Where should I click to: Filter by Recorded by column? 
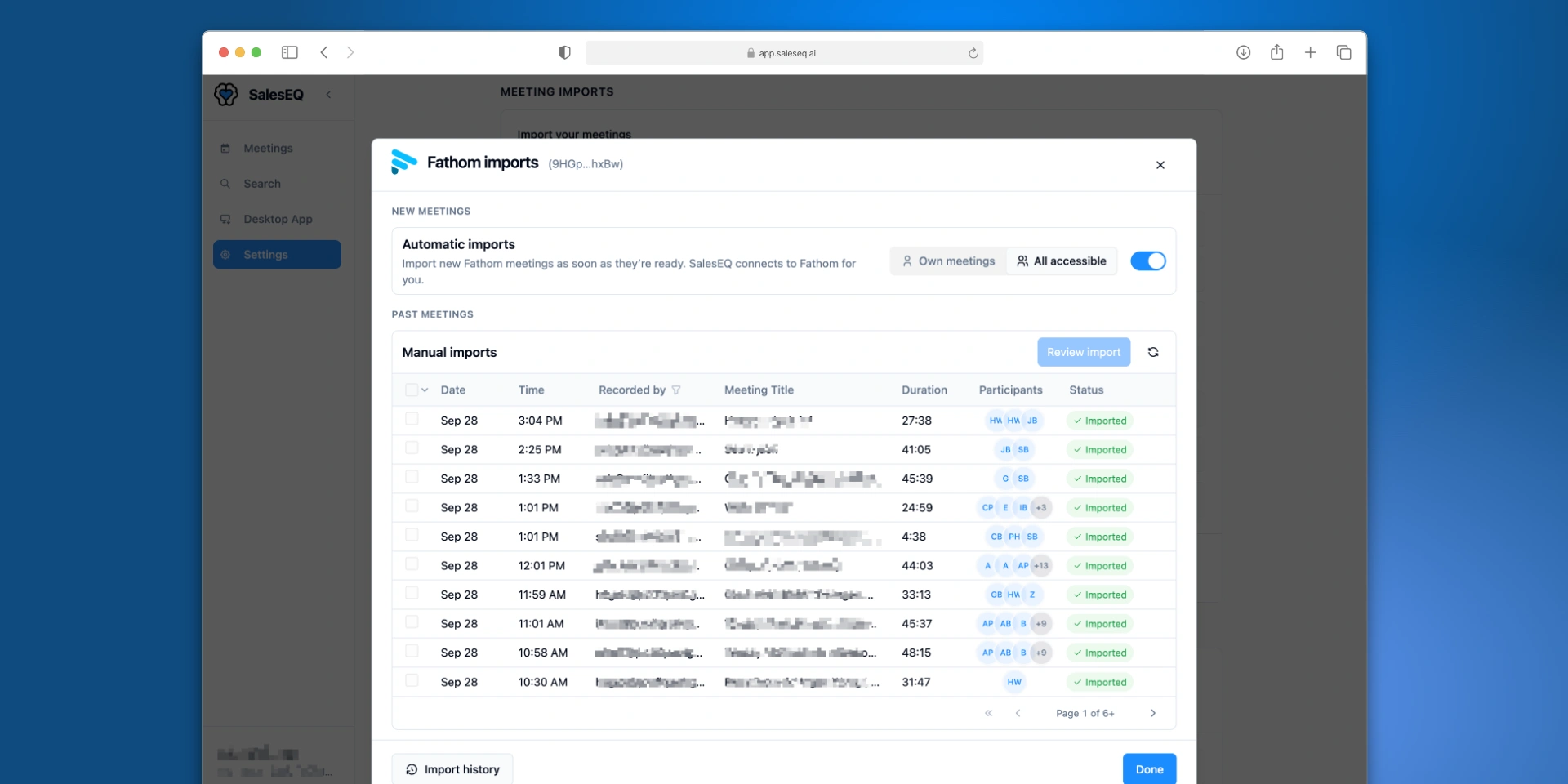(x=676, y=390)
